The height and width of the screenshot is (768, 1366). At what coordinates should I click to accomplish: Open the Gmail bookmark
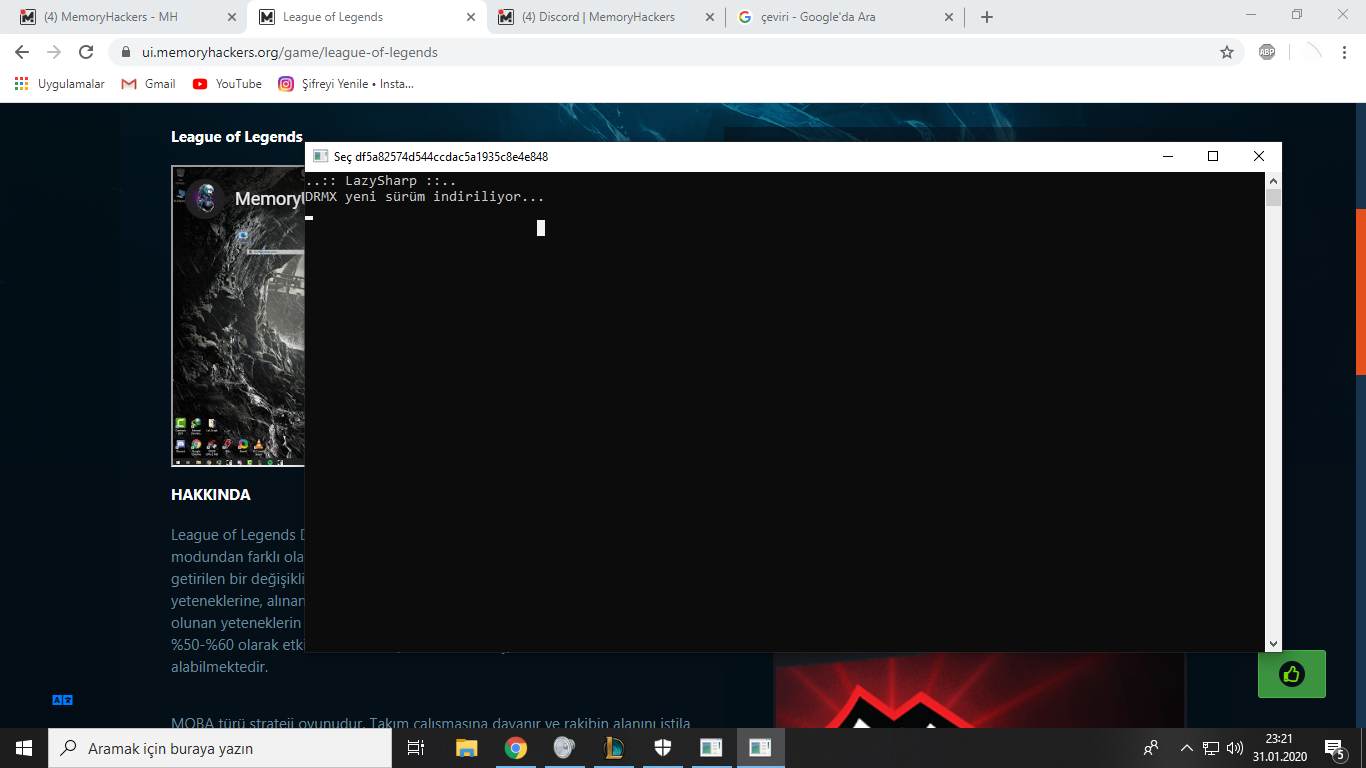pos(148,84)
